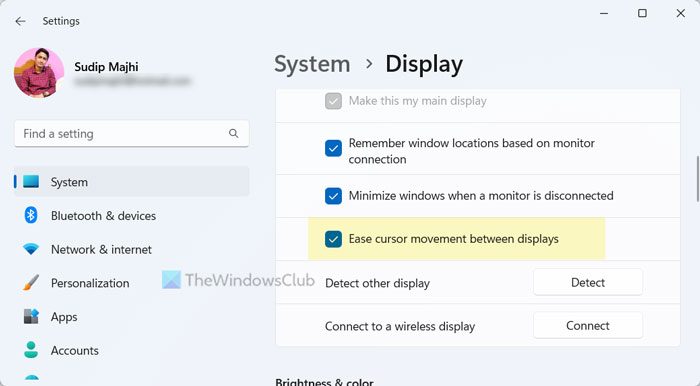This screenshot has width=700, height=386.
Task: Click the Network wifi icon
Action: (x=31, y=249)
